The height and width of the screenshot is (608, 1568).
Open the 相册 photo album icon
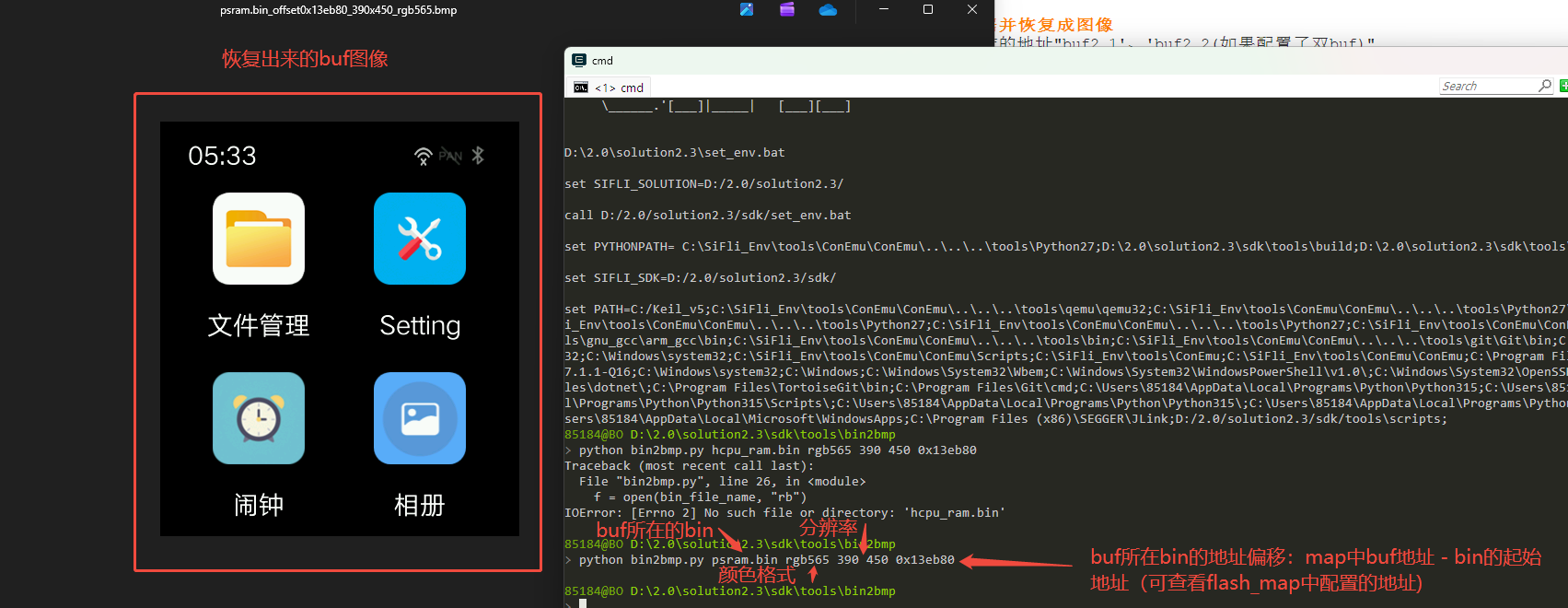tap(420, 418)
